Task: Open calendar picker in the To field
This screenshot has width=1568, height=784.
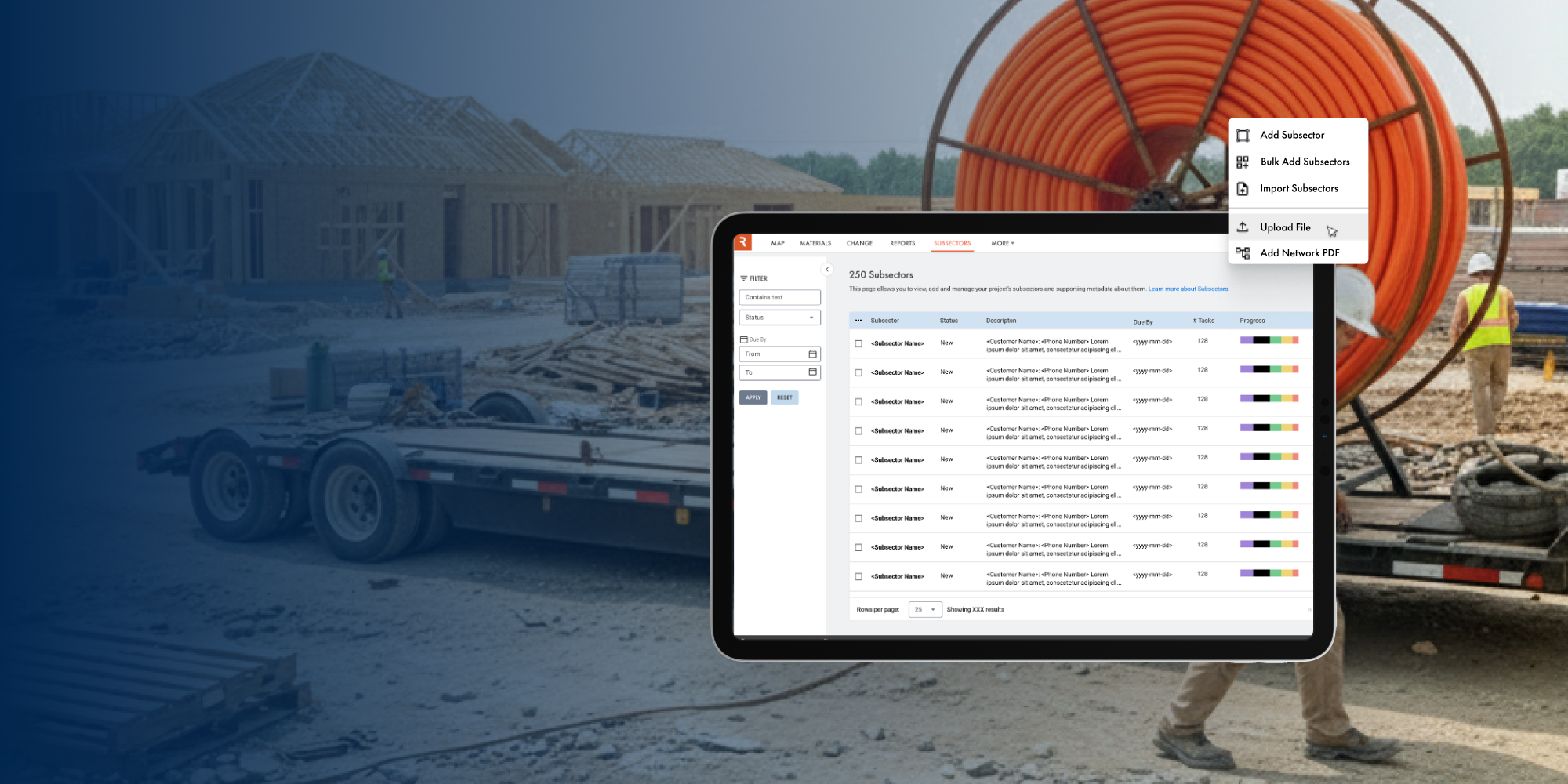Action: 812,372
